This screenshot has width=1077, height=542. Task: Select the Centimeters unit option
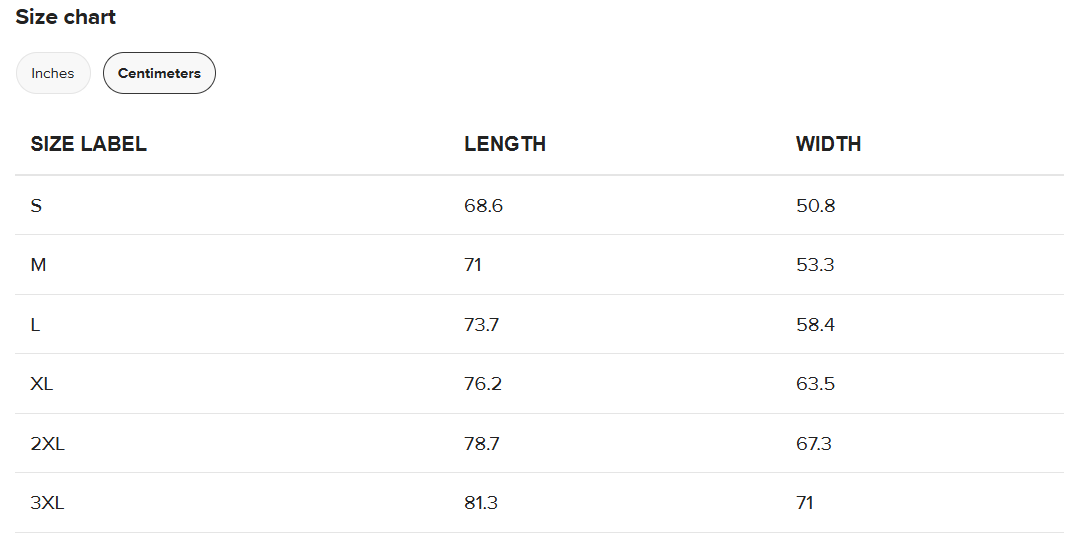point(159,73)
